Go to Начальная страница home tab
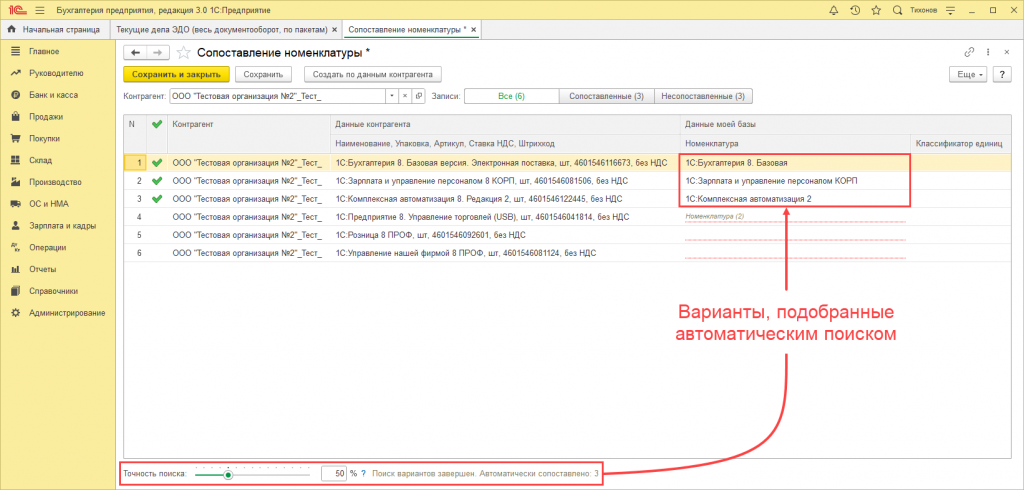The height and width of the screenshot is (490, 1024). click(54, 29)
